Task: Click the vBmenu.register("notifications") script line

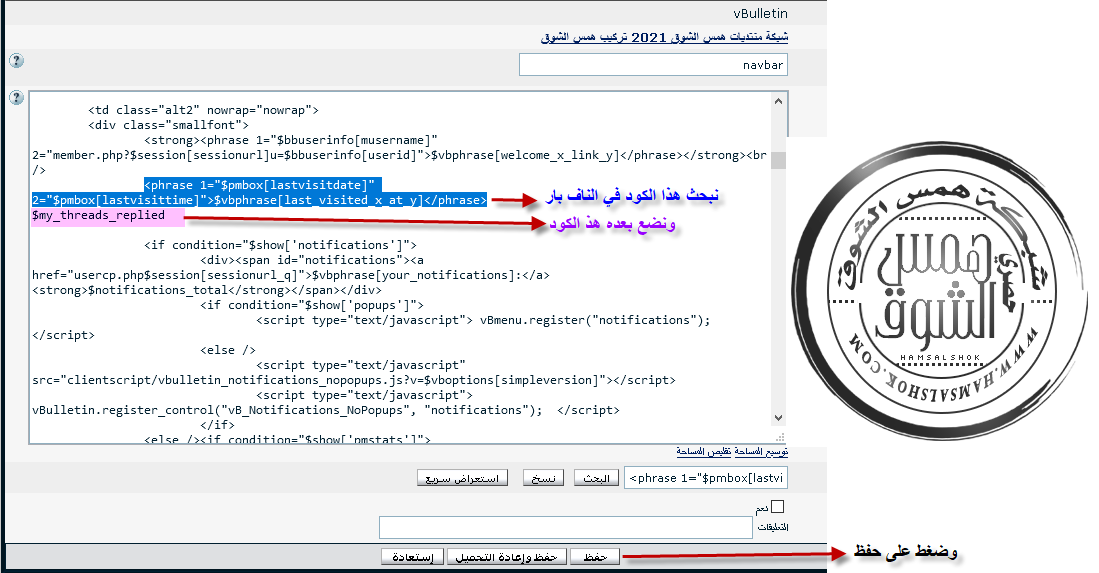Action: click(484, 320)
